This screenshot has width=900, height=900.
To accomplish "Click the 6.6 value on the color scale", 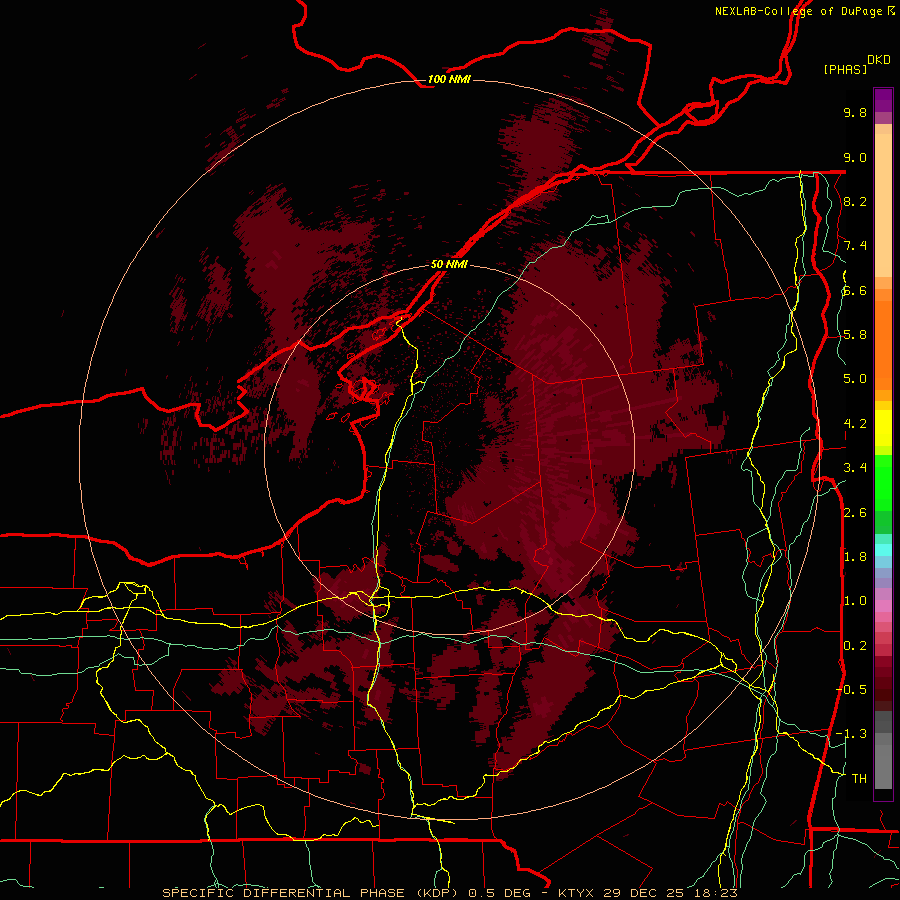I will [855, 290].
